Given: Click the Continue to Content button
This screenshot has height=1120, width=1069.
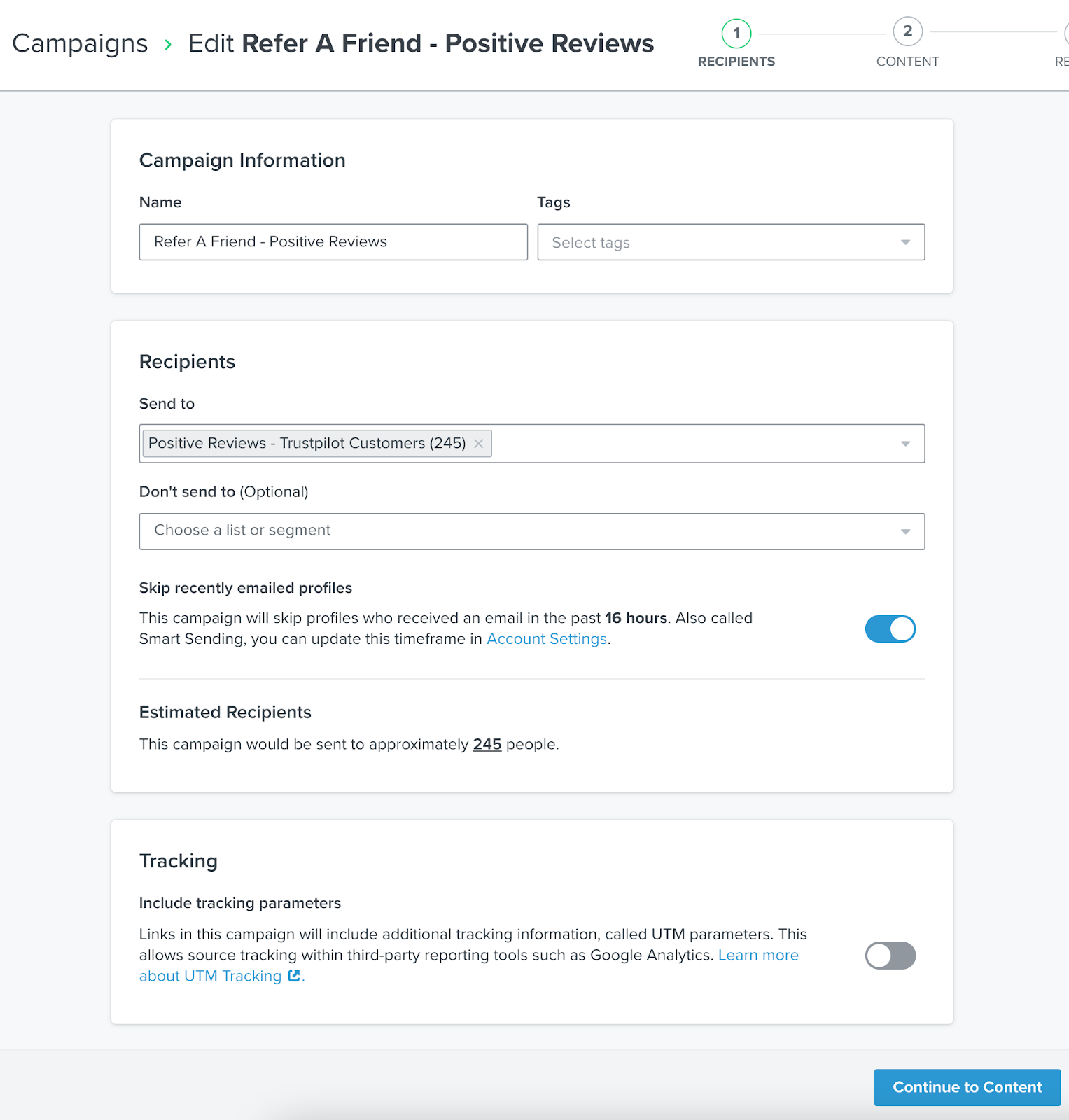Looking at the screenshot, I should pyautogui.click(x=967, y=1087).
